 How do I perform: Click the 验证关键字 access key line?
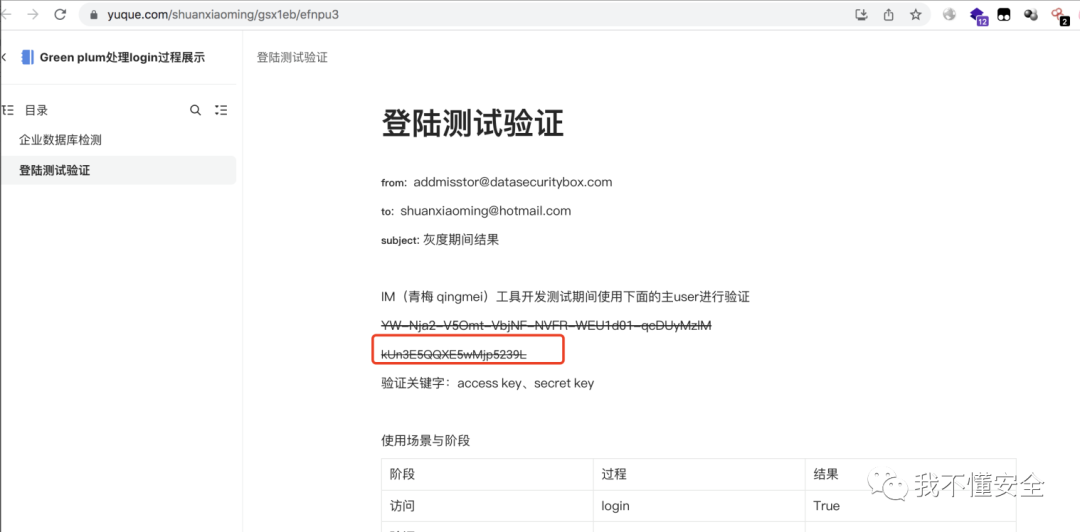488,383
